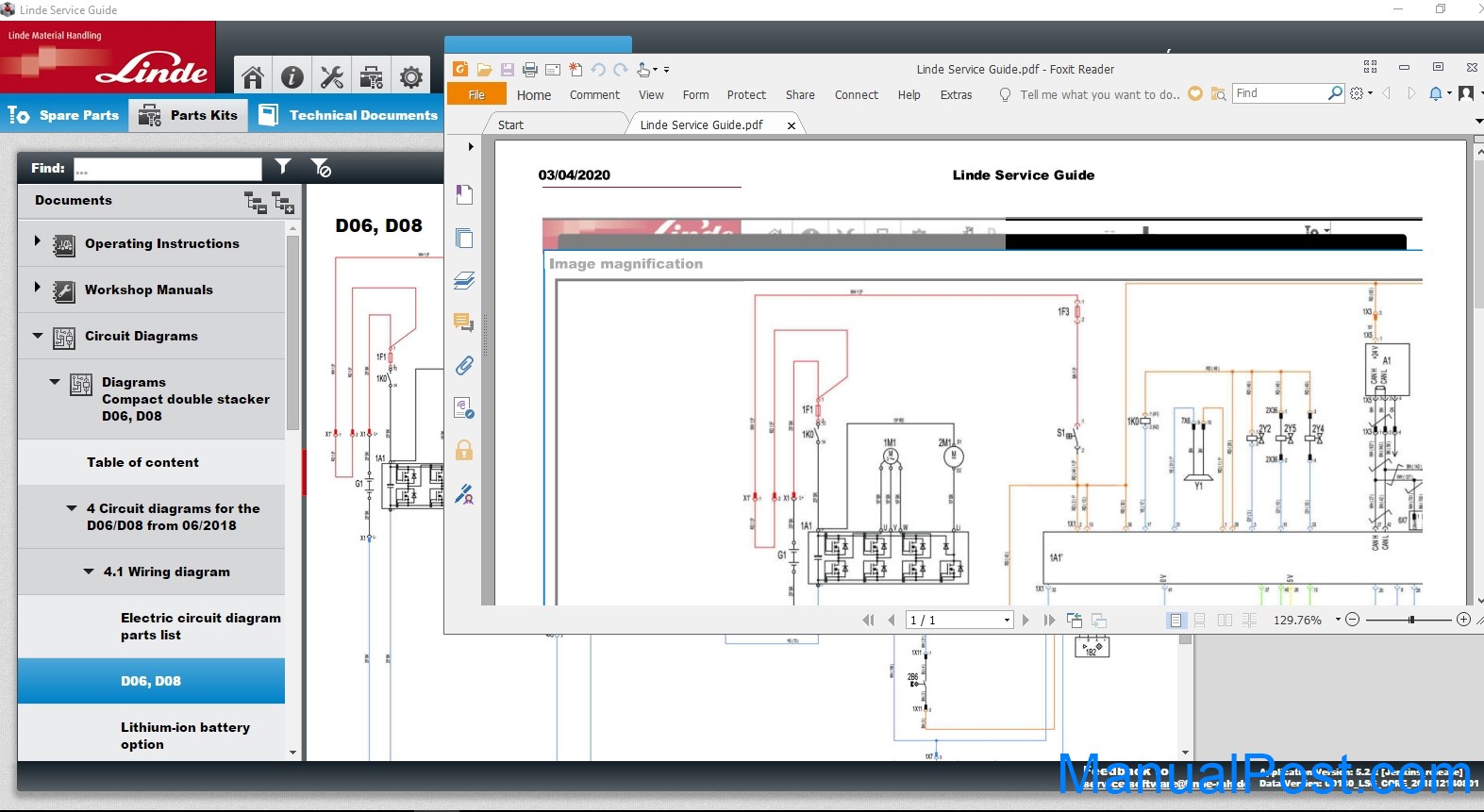The height and width of the screenshot is (812, 1484).
Task: Click the Foxit zoom slider handle
Action: coord(1411,620)
